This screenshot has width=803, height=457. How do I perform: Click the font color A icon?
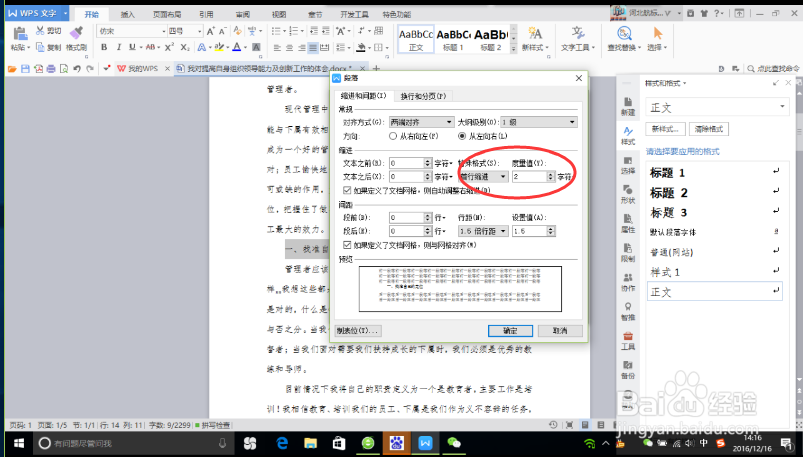pyautogui.click(x=237, y=47)
